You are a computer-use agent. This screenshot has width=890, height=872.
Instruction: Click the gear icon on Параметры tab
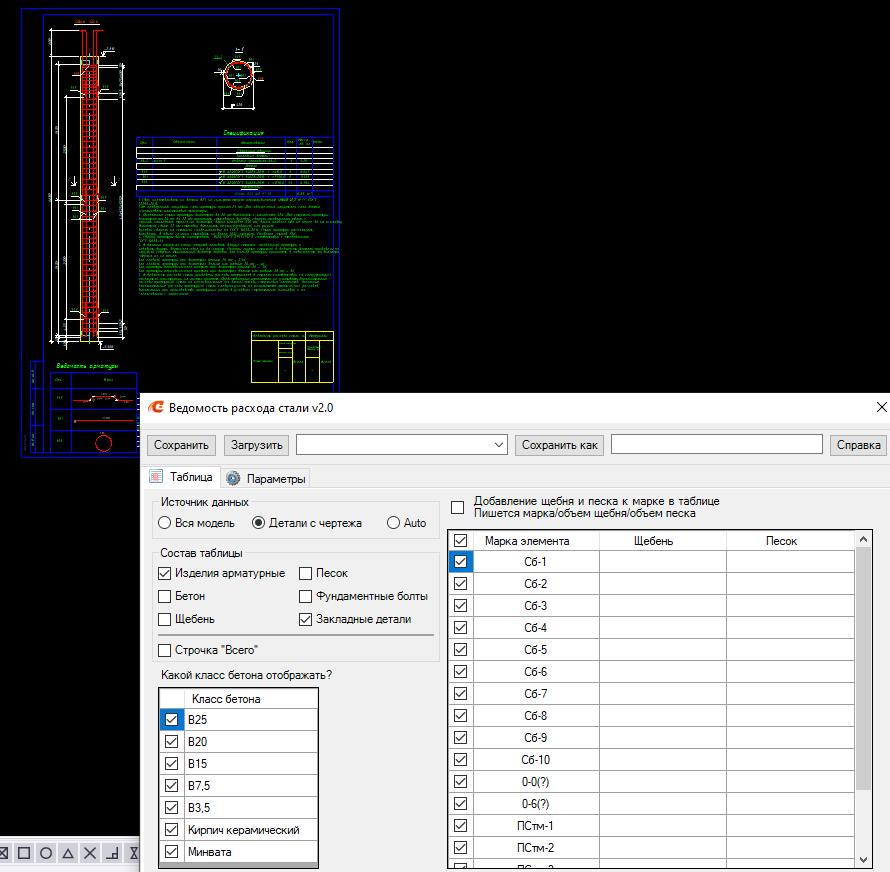coord(233,478)
